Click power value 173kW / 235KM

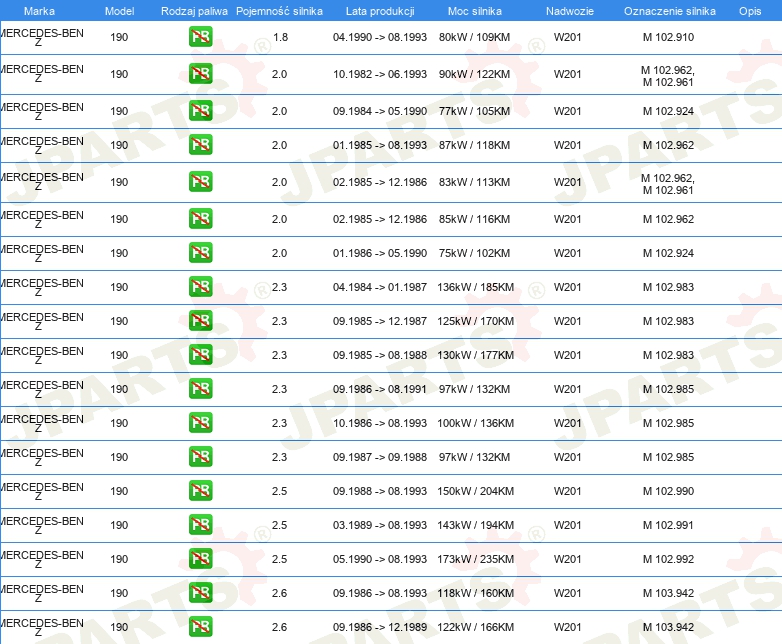[475, 559]
